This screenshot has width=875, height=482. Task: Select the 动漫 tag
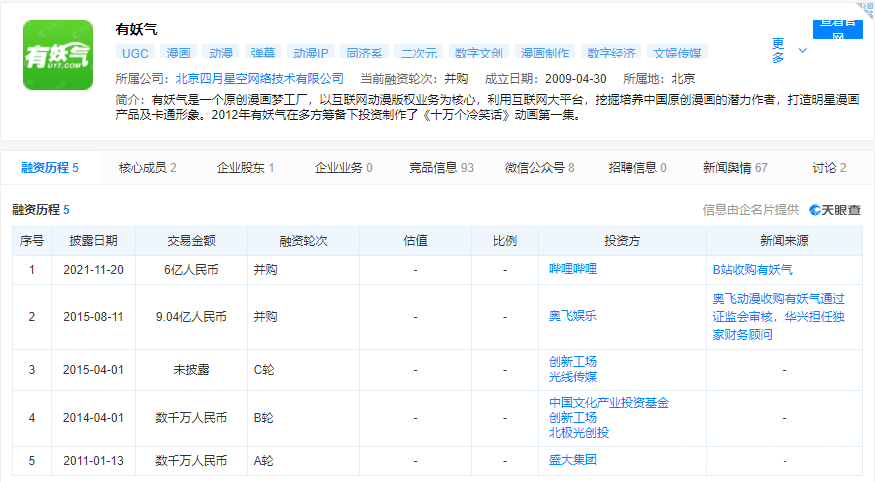click(221, 53)
